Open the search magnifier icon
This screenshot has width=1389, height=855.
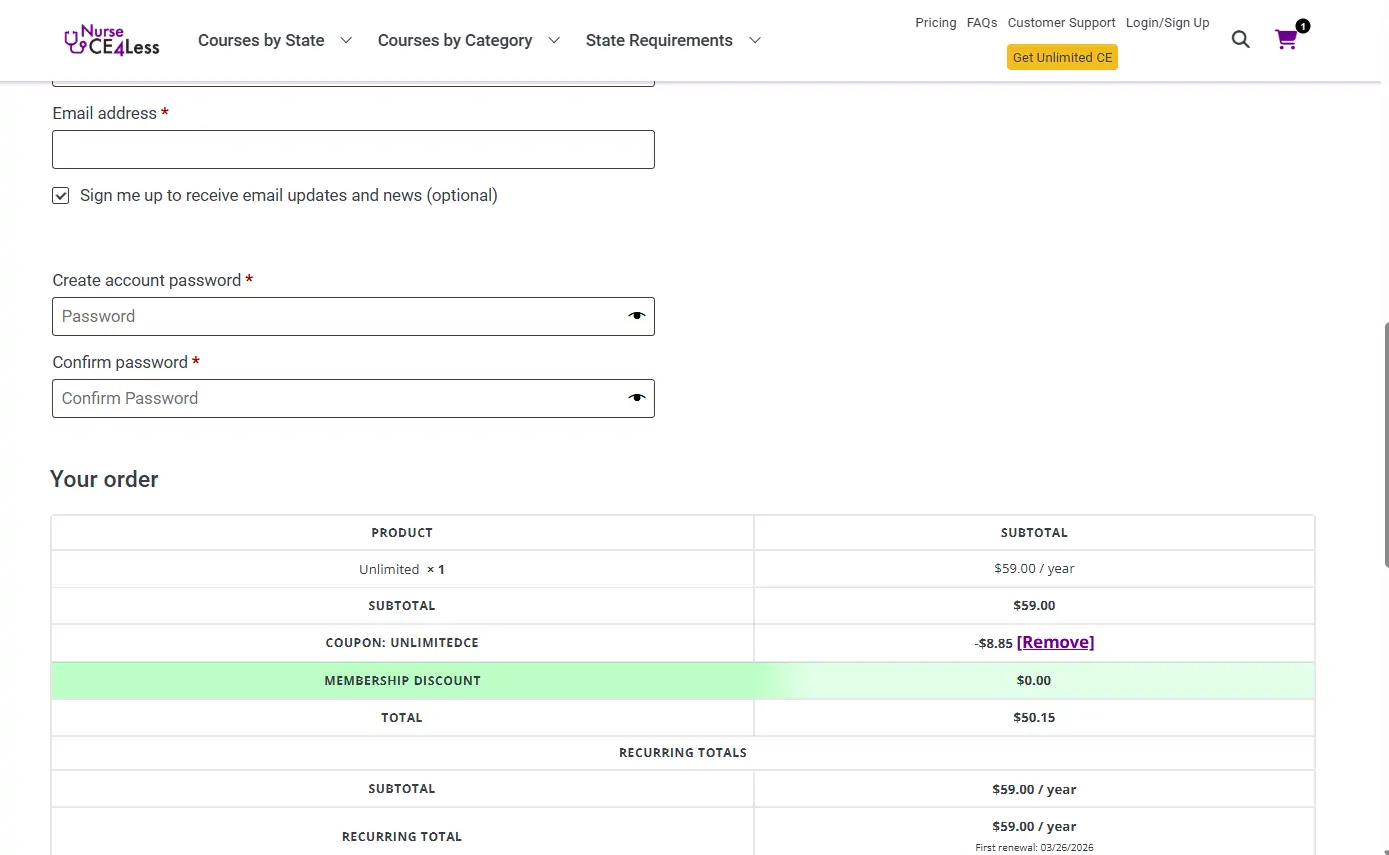1240,40
